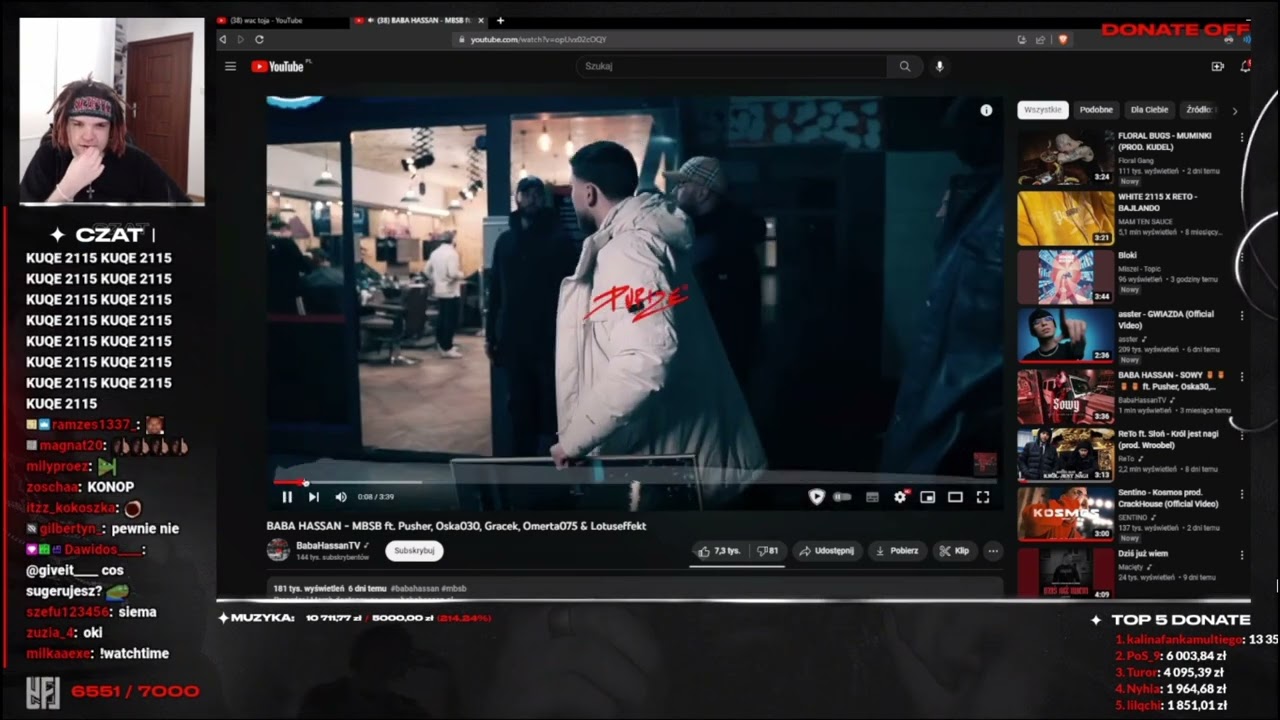The image size is (1280, 720).
Task: Select the Wszystkie filter chip
Action: (1043, 110)
